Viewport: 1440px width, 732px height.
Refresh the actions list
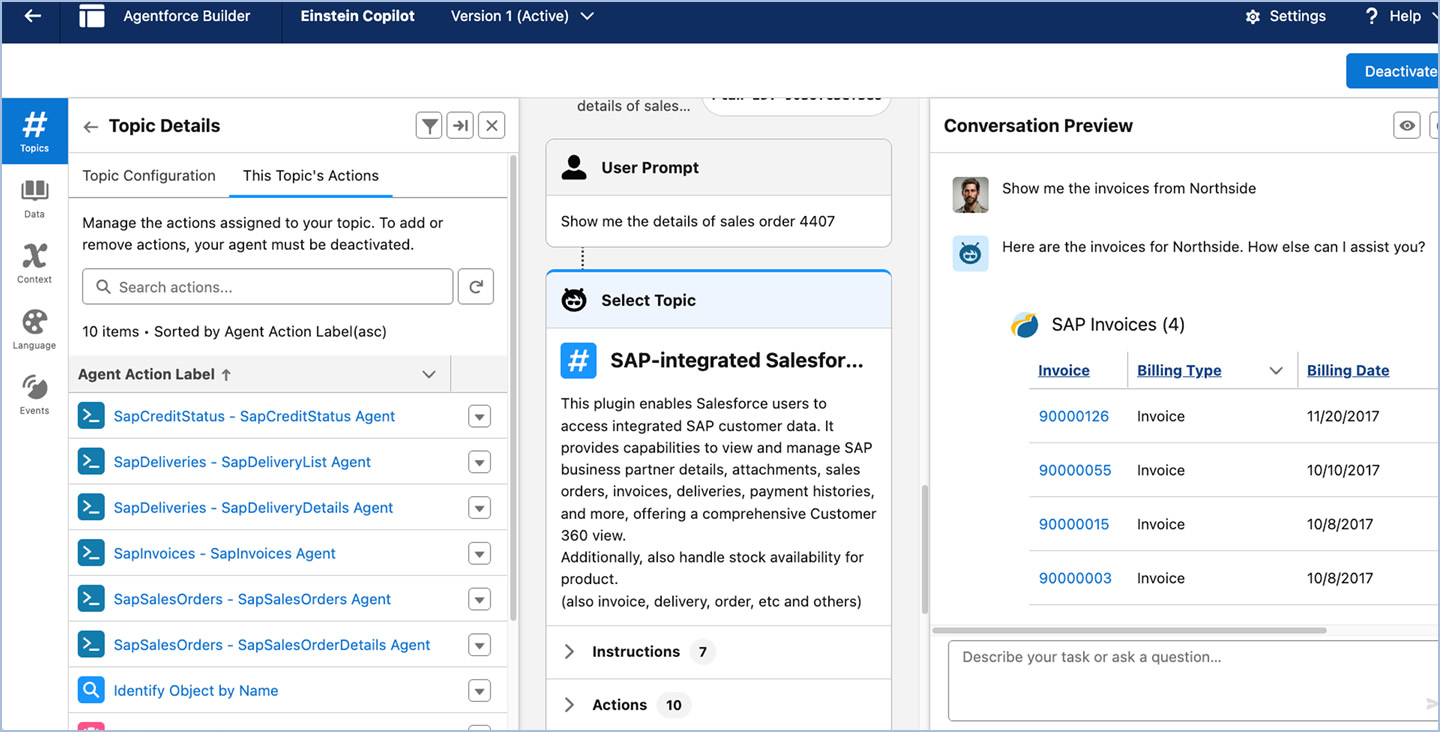coord(476,287)
